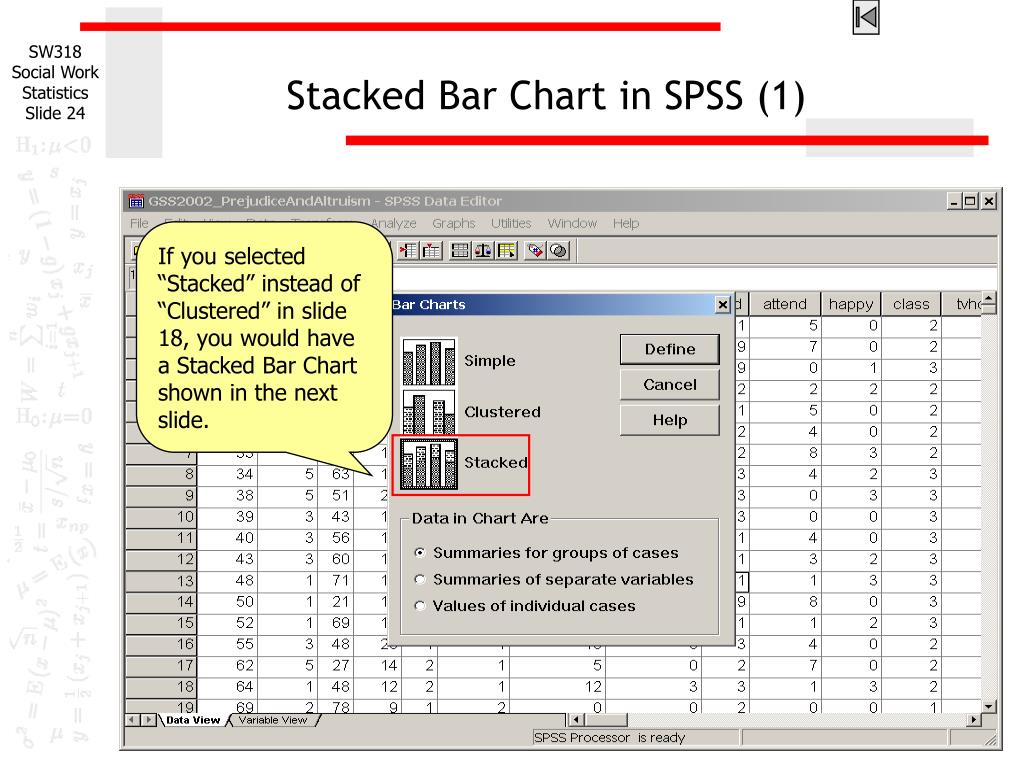Select row header 18
The height and width of the screenshot is (768, 1024).
(161, 687)
